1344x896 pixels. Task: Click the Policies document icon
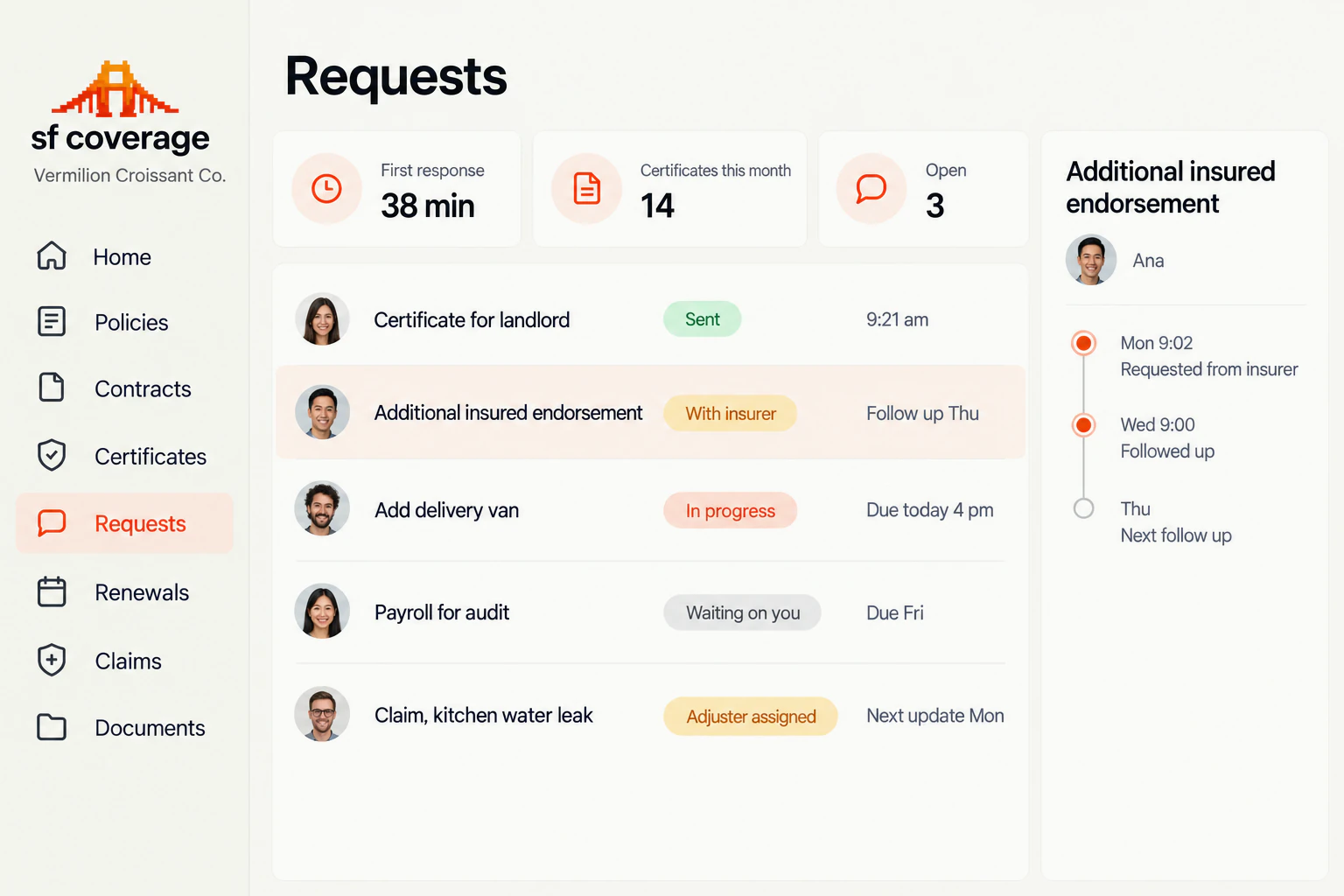(52, 321)
